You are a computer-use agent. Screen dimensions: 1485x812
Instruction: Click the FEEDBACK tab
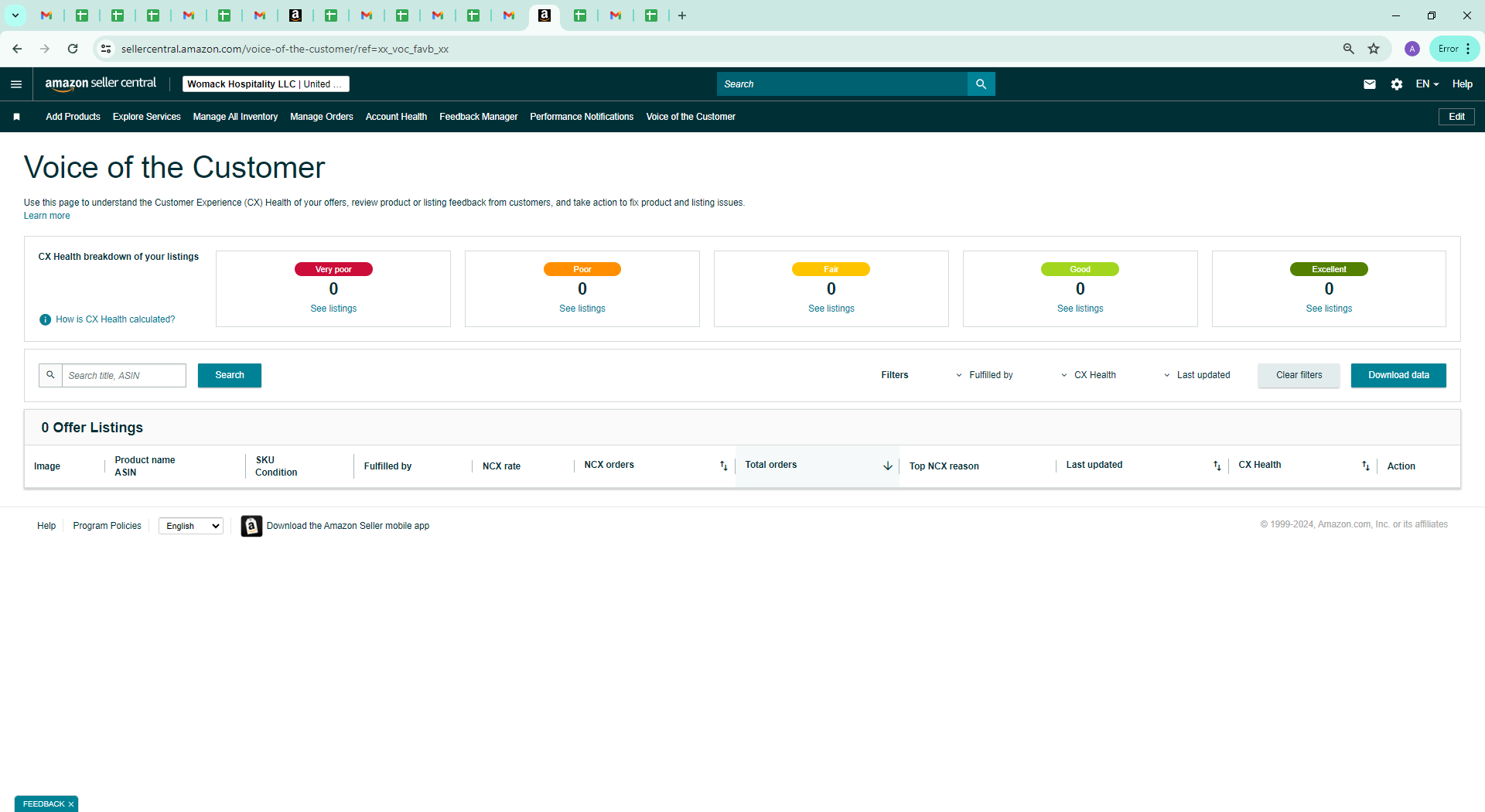[x=44, y=804]
